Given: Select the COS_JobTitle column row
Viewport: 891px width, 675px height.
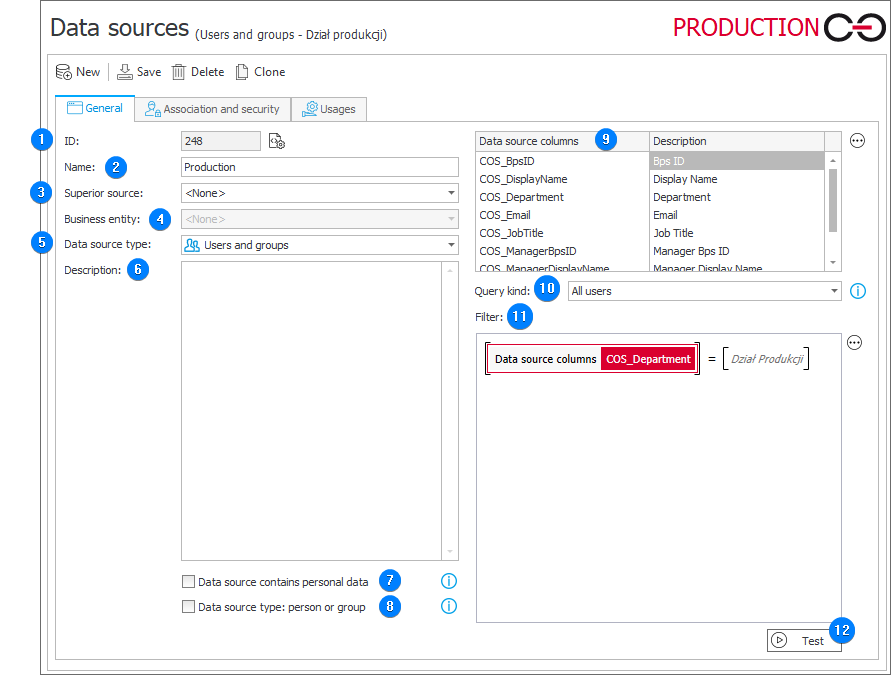Looking at the screenshot, I should 563,233.
